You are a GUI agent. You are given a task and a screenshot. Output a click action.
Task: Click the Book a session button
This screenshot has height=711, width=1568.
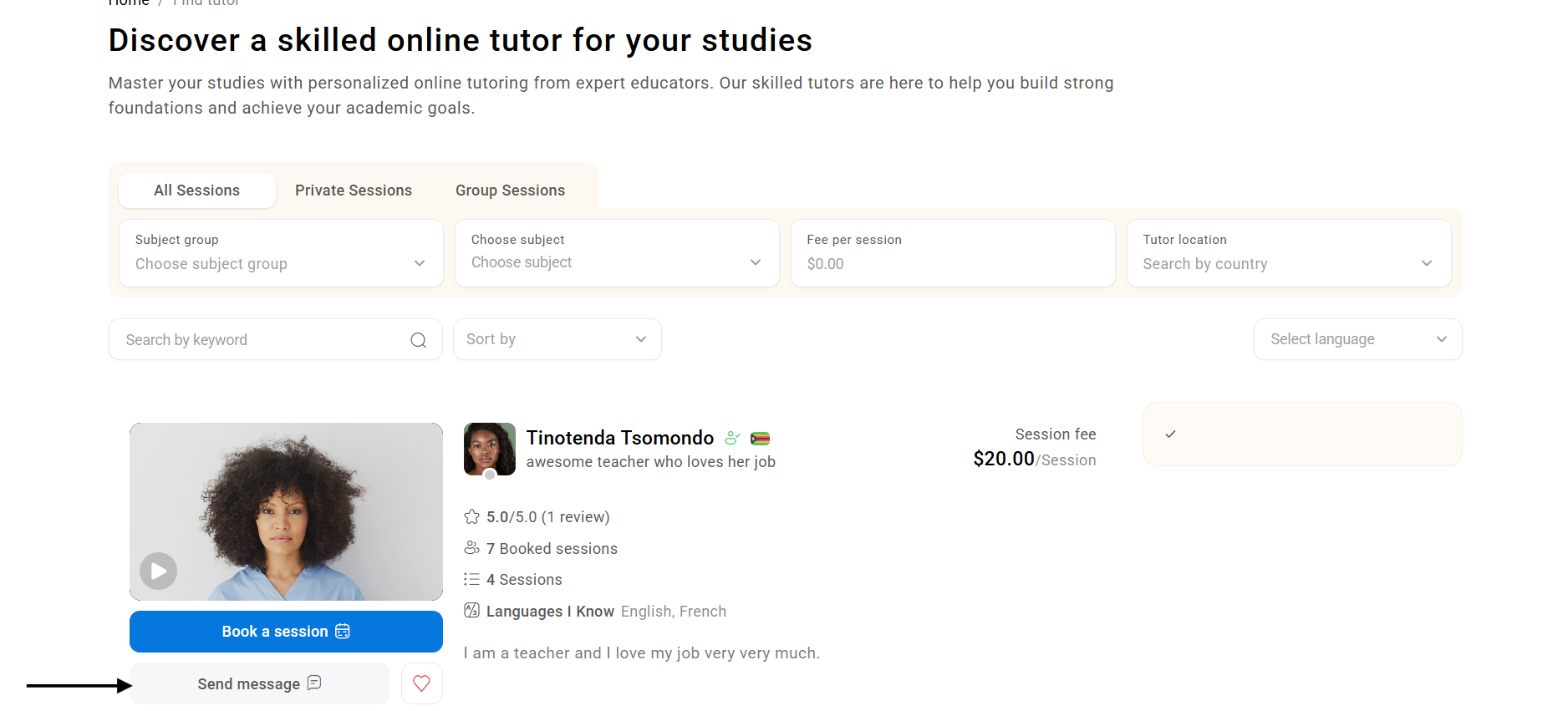tap(286, 632)
